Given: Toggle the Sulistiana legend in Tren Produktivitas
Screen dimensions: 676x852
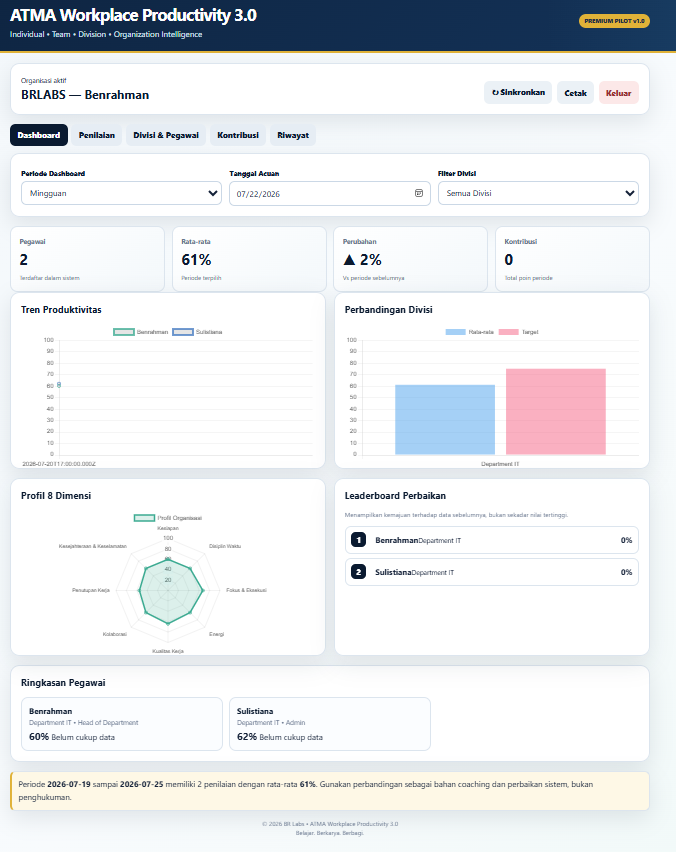Looking at the screenshot, I should coord(197,332).
